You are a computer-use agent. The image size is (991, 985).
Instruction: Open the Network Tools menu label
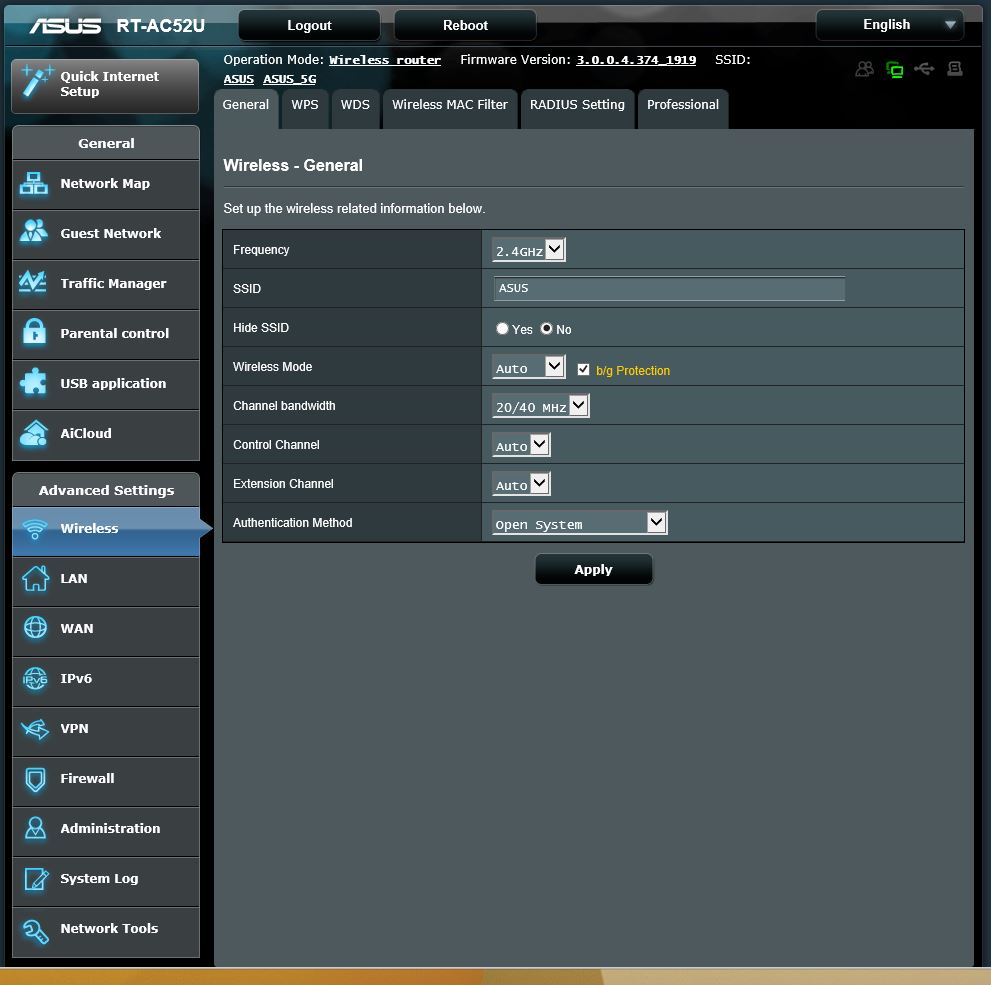[109, 929]
